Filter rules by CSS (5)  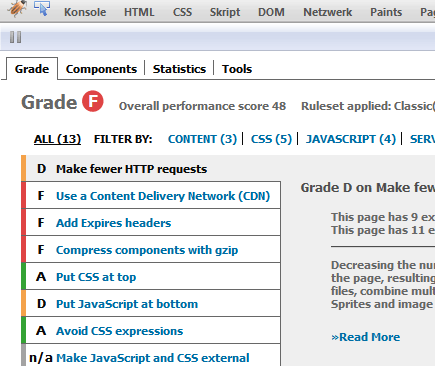(x=271, y=139)
